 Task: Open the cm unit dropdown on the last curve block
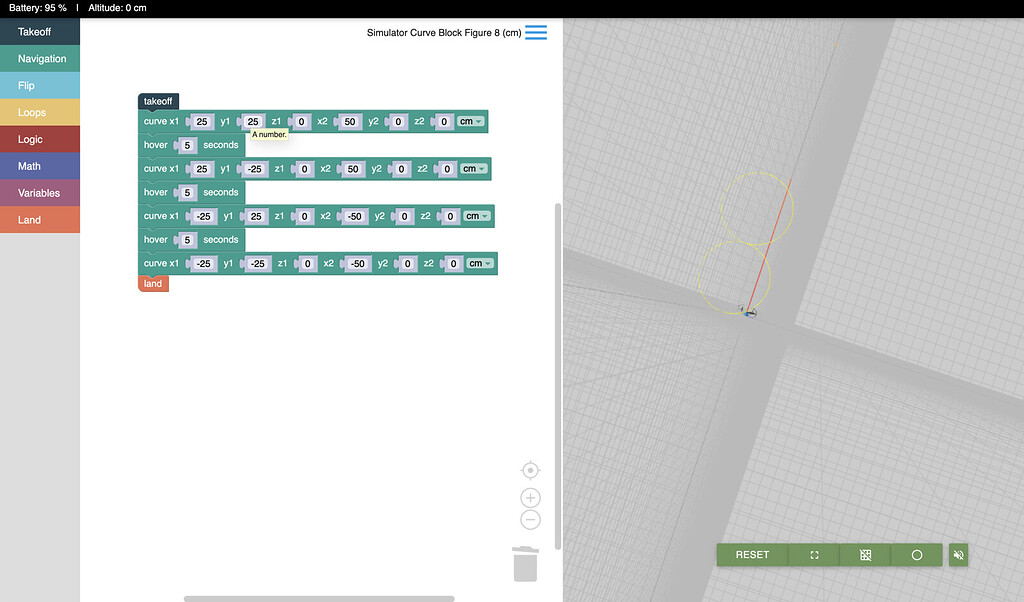[x=479, y=263]
